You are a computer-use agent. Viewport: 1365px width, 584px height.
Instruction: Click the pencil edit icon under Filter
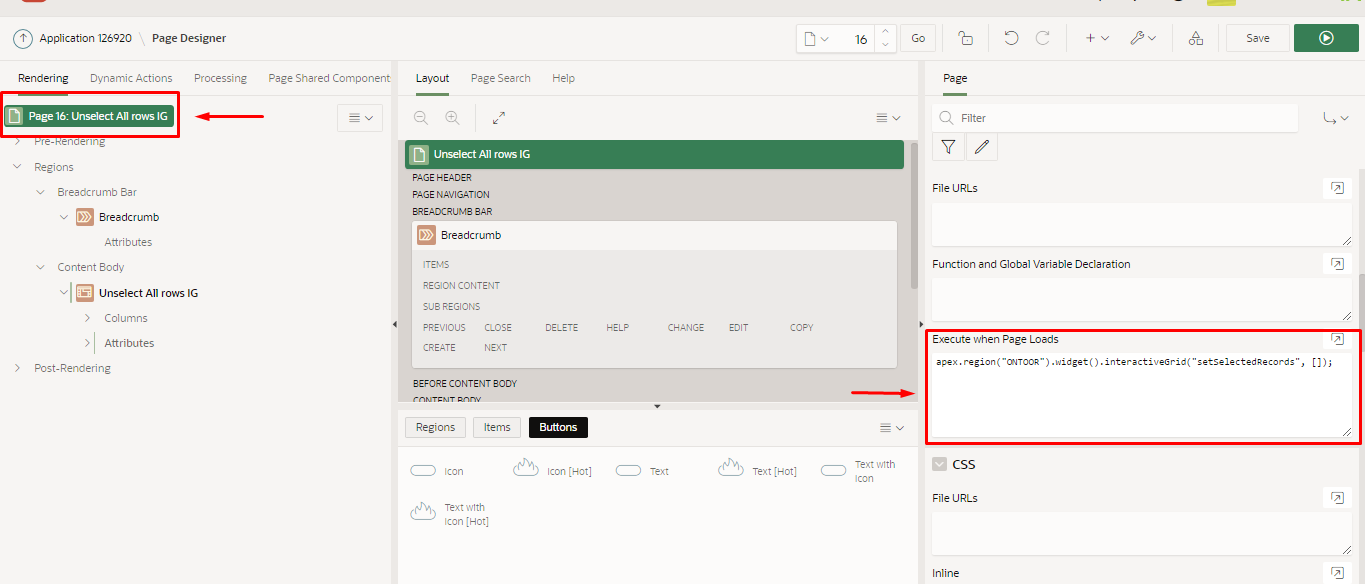[981, 147]
